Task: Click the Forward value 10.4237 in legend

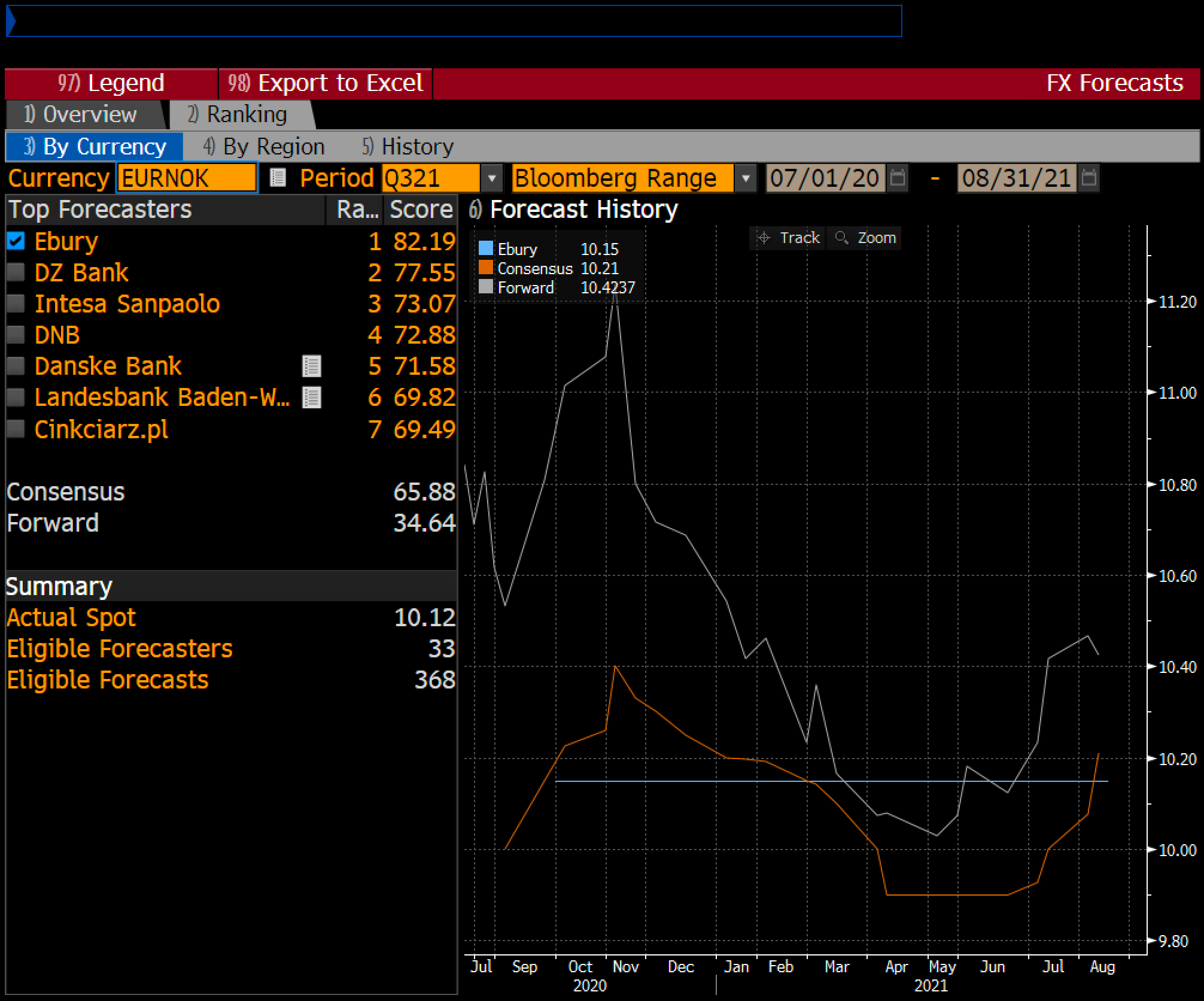Action: click(607, 287)
